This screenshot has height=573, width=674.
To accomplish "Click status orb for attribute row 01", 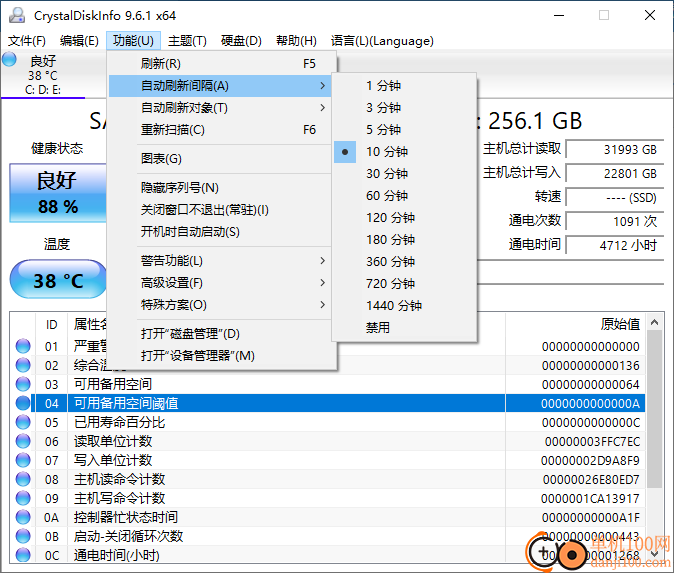I will pyautogui.click(x=23, y=346).
